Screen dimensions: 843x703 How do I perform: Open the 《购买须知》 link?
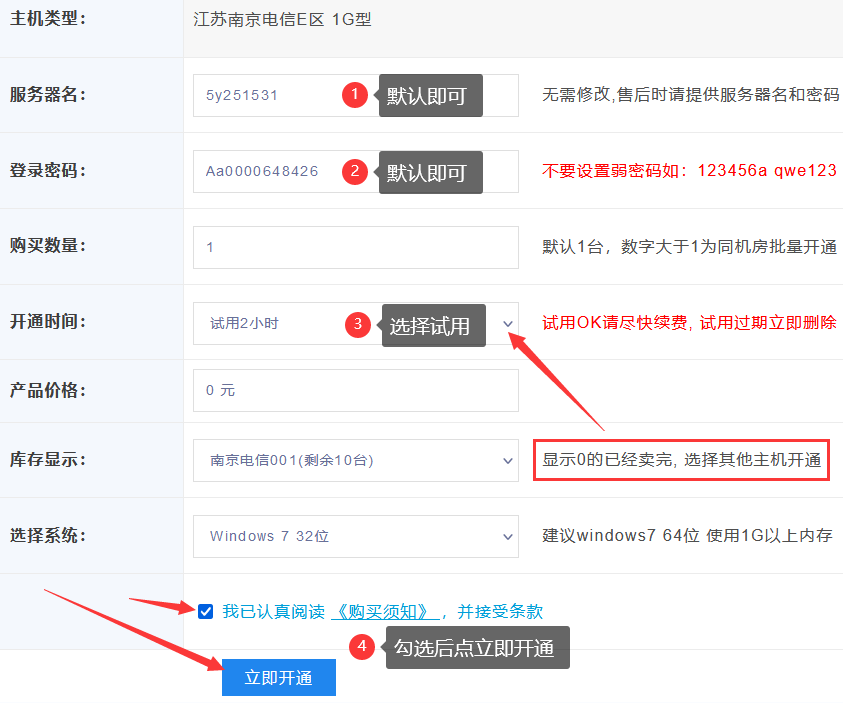pos(384,612)
